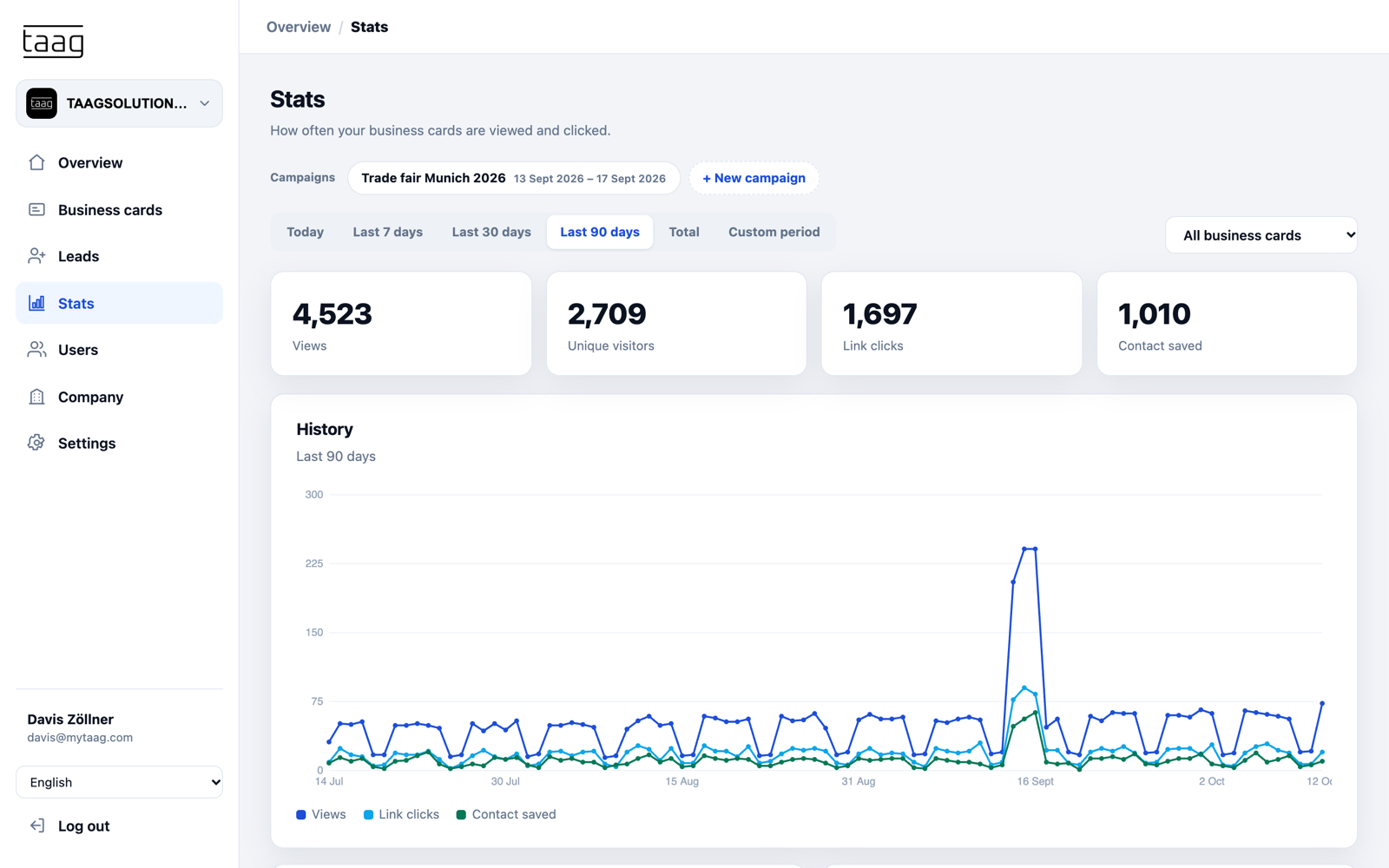Click the Campaigns label
The width and height of the screenshot is (1389, 868).
[302, 177]
